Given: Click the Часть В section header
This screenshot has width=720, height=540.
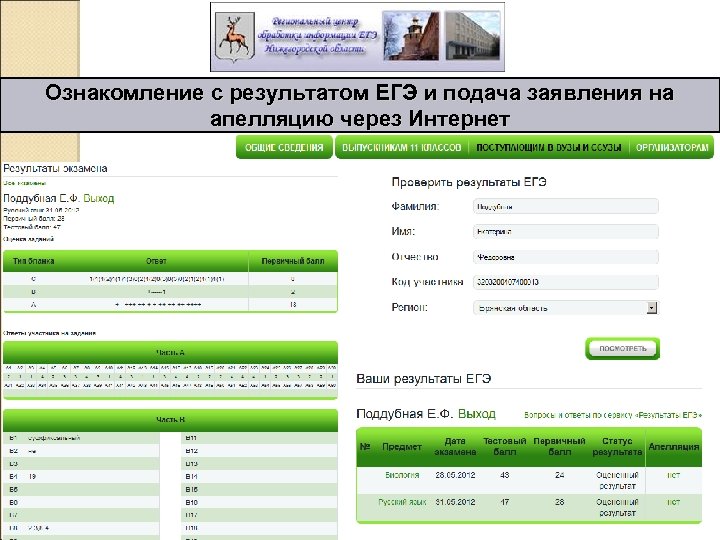Looking at the screenshot, I should click(x=170, y=420).
